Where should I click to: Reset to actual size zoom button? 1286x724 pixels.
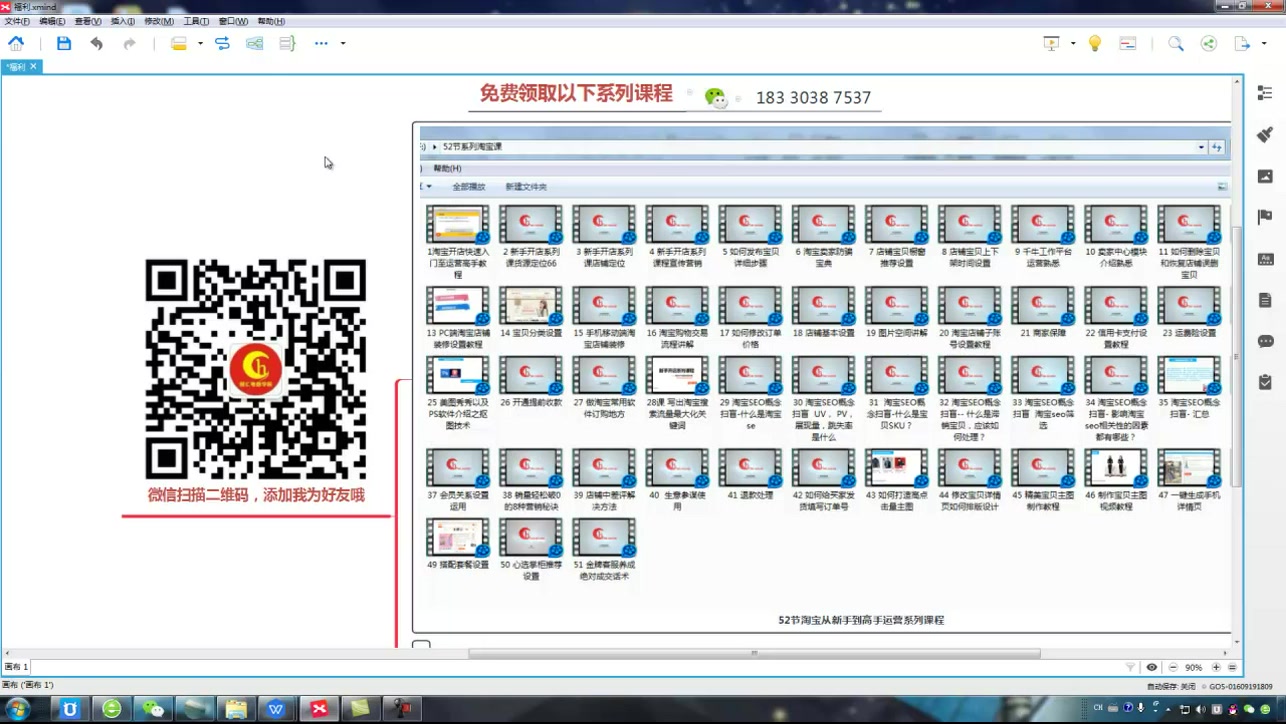pos(1232,667)
